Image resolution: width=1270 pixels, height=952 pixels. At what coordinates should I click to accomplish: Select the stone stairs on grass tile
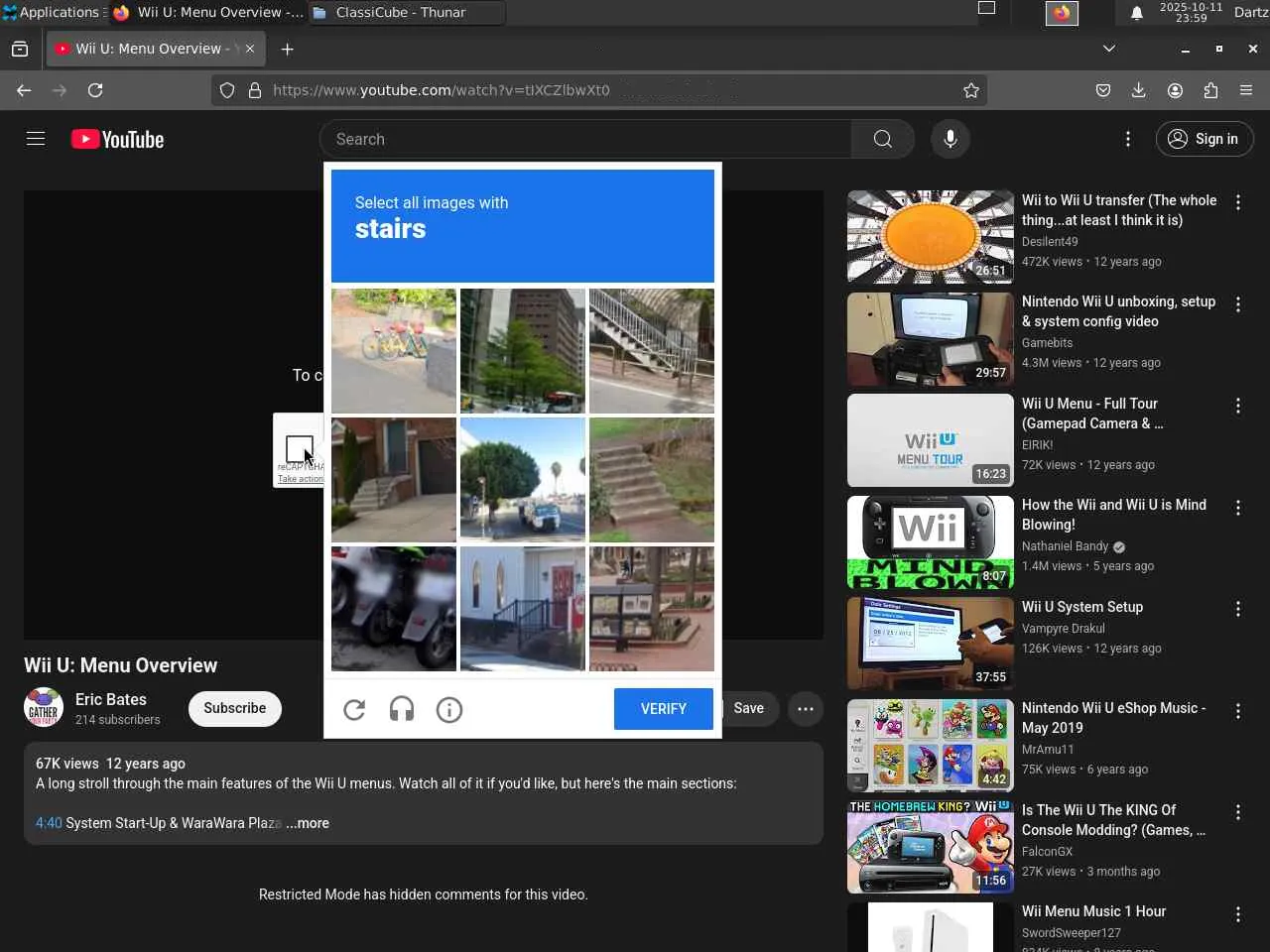[x=652, y=480]
